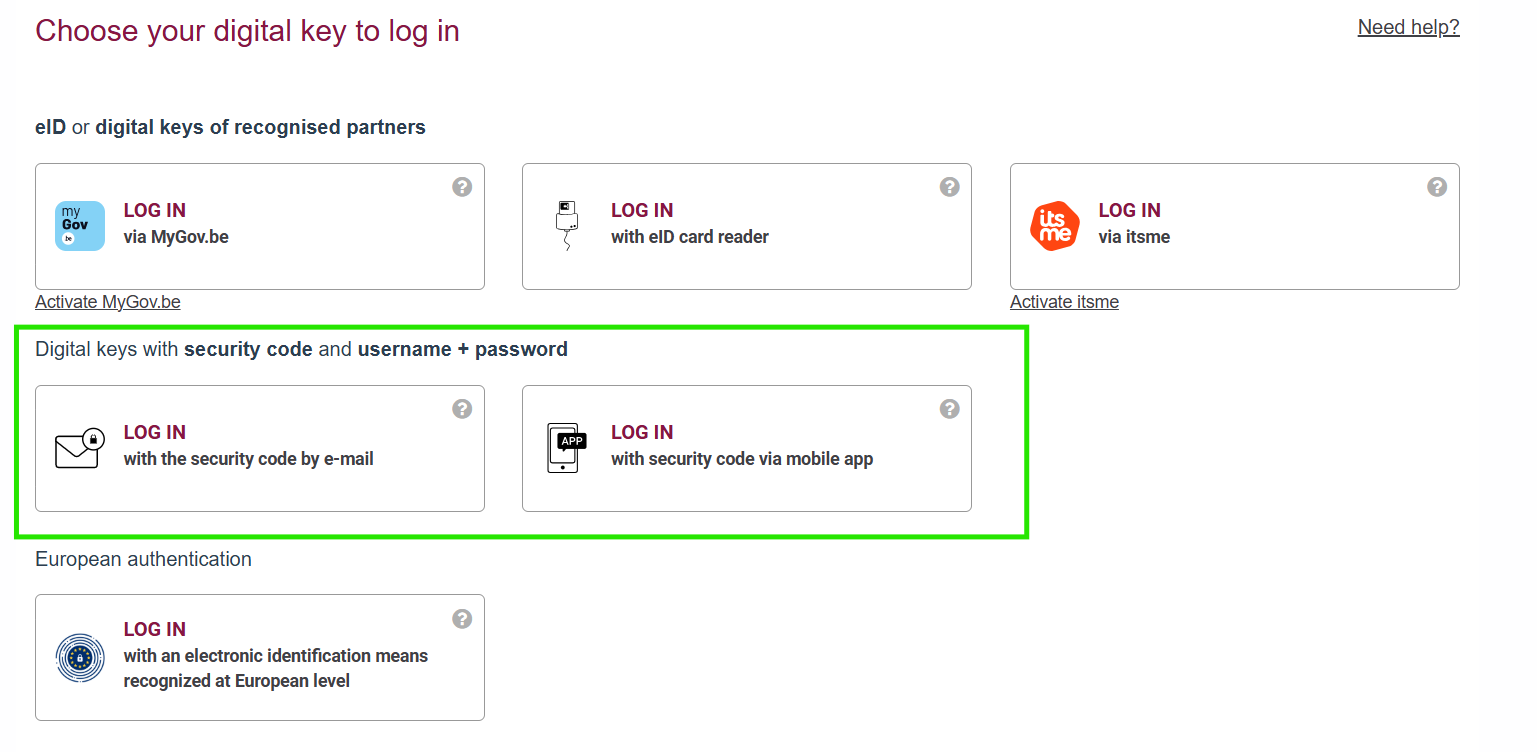Log in with eID card reader

click(x=747, y=226)
